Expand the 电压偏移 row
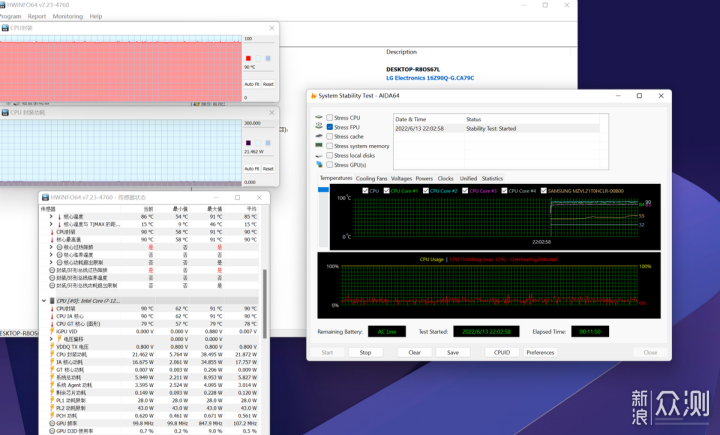The width and height of the screenshot is (720, 435). (x=51, y=339)
